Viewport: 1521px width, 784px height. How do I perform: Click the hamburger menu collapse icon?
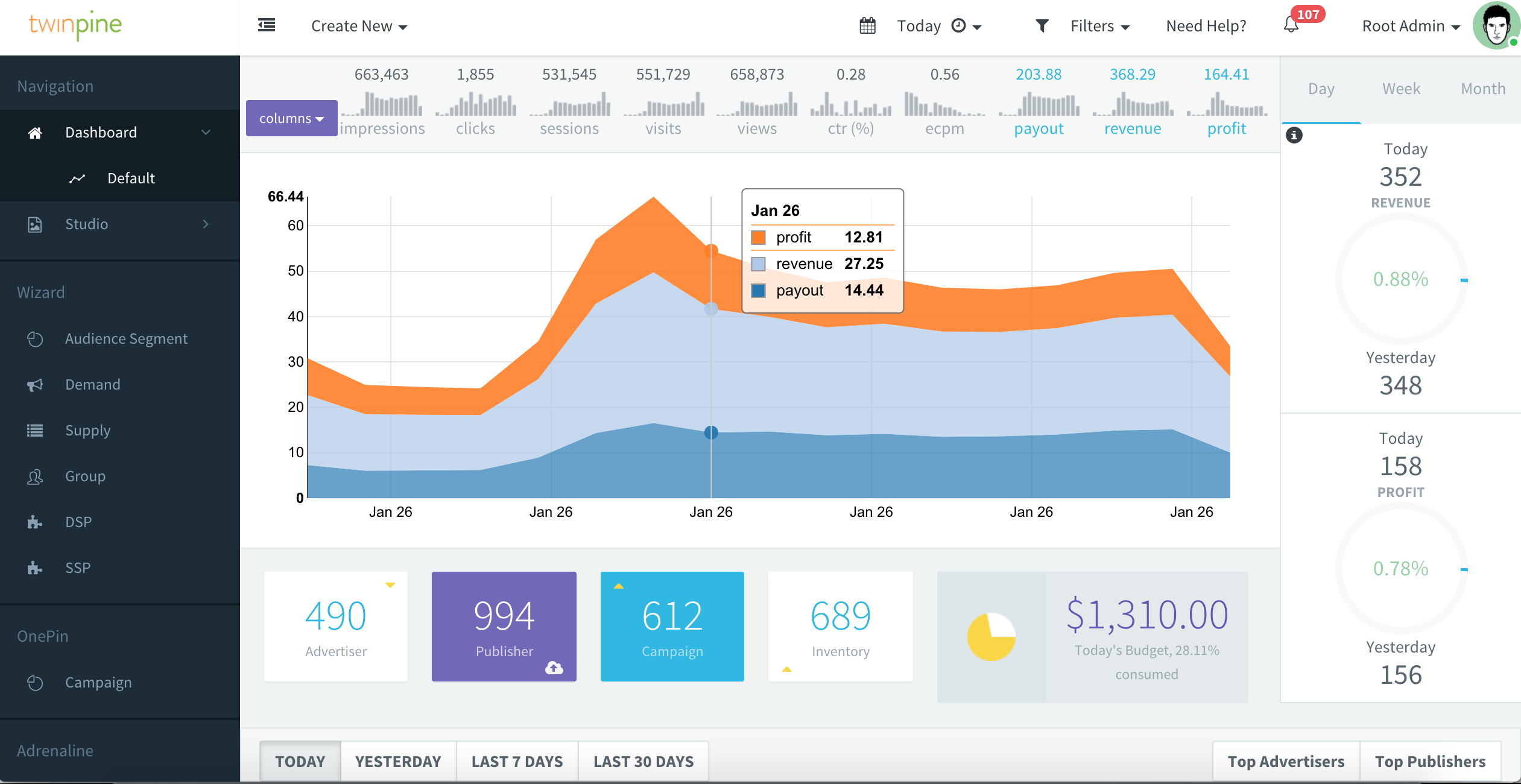[x=267, y=25]
